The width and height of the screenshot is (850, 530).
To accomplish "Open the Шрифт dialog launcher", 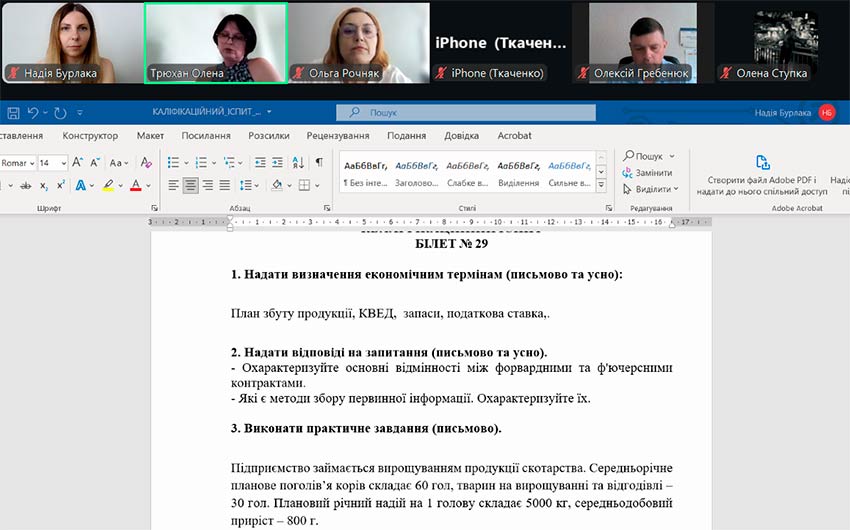I will click(154, 208).
